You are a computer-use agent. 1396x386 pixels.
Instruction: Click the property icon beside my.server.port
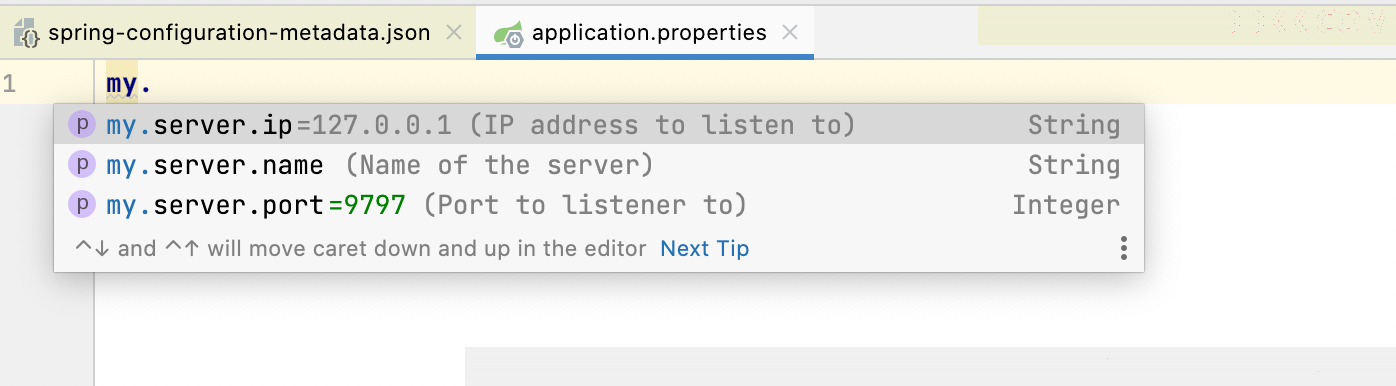[x=81, y=205]
